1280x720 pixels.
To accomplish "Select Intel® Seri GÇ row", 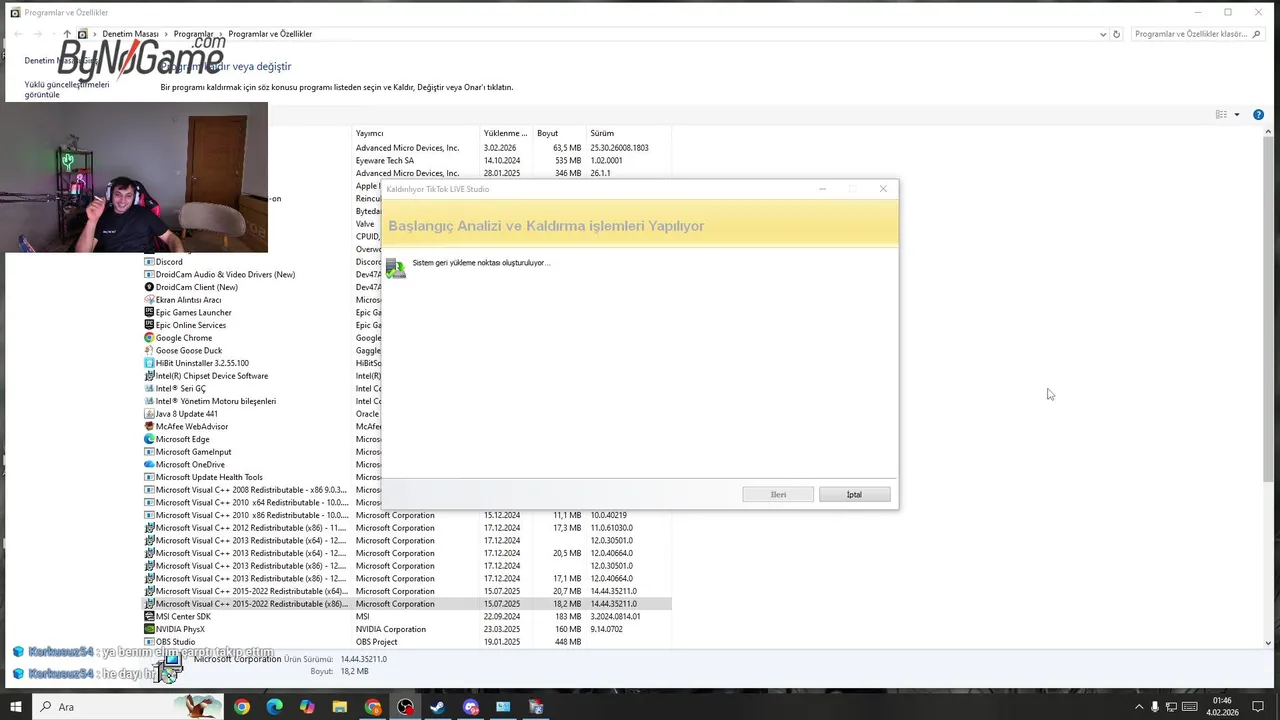I will pos(407,389).
